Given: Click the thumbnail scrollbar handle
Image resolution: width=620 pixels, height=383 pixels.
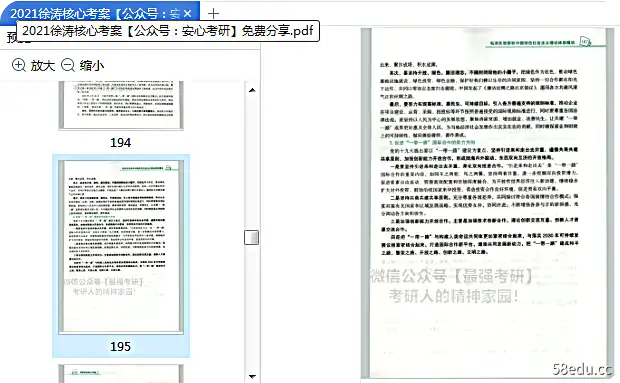Looking at the screenshot, I should 251,238.
